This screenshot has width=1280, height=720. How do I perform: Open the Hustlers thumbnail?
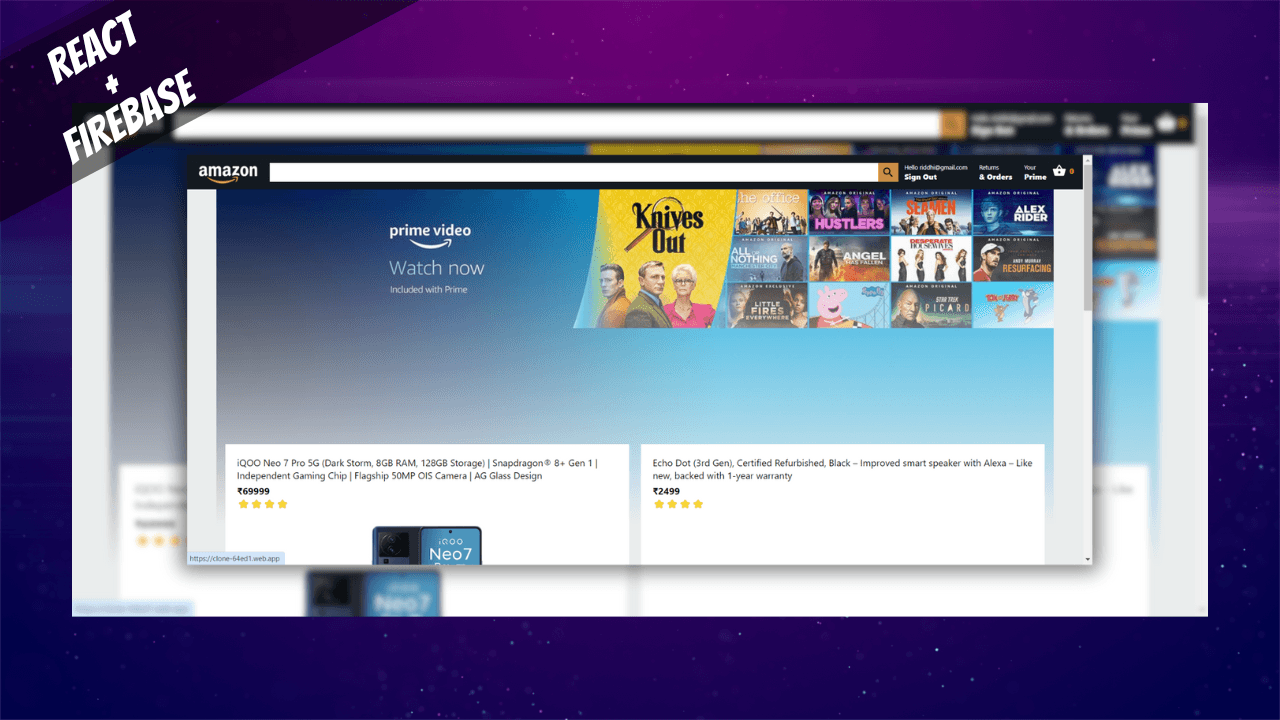click(x=849, y=212)
